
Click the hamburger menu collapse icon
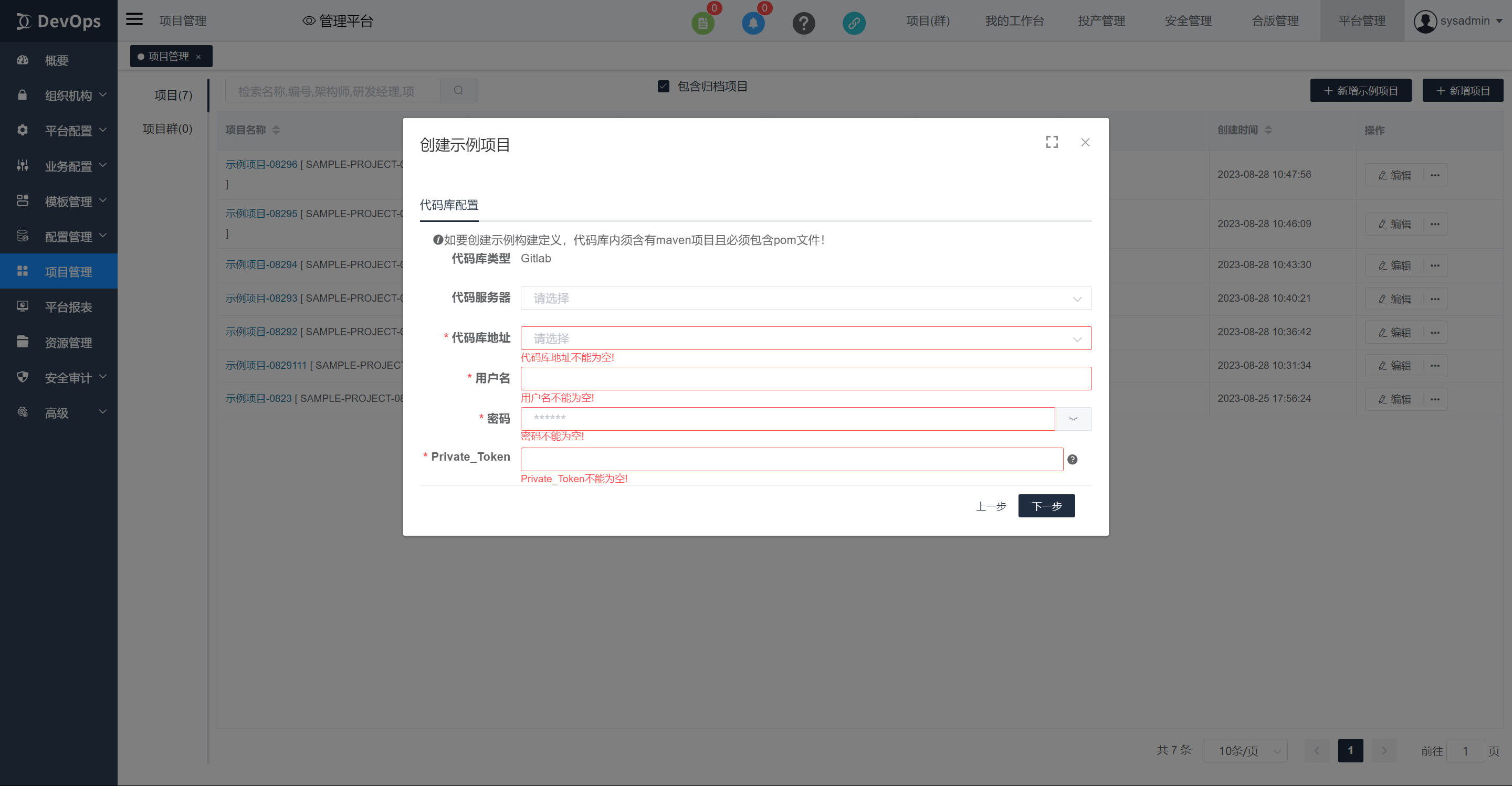(x=134, y=19)
